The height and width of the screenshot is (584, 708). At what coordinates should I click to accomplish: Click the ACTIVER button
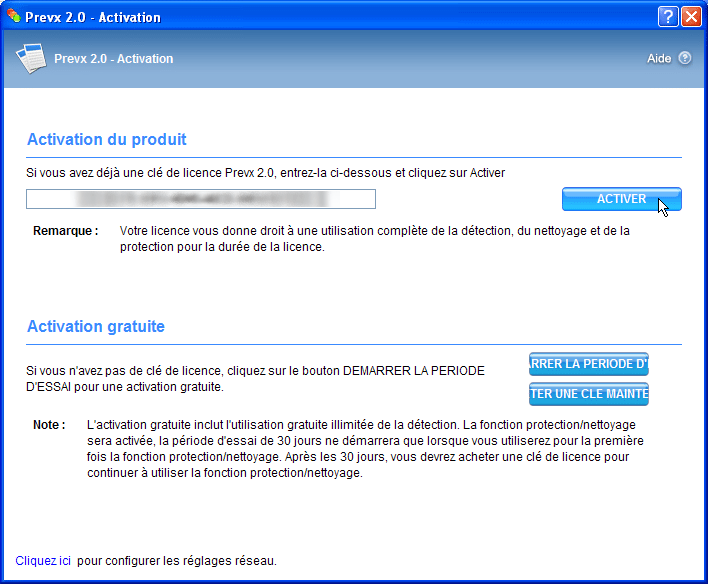pyautogui.click(x=621, y=199)
